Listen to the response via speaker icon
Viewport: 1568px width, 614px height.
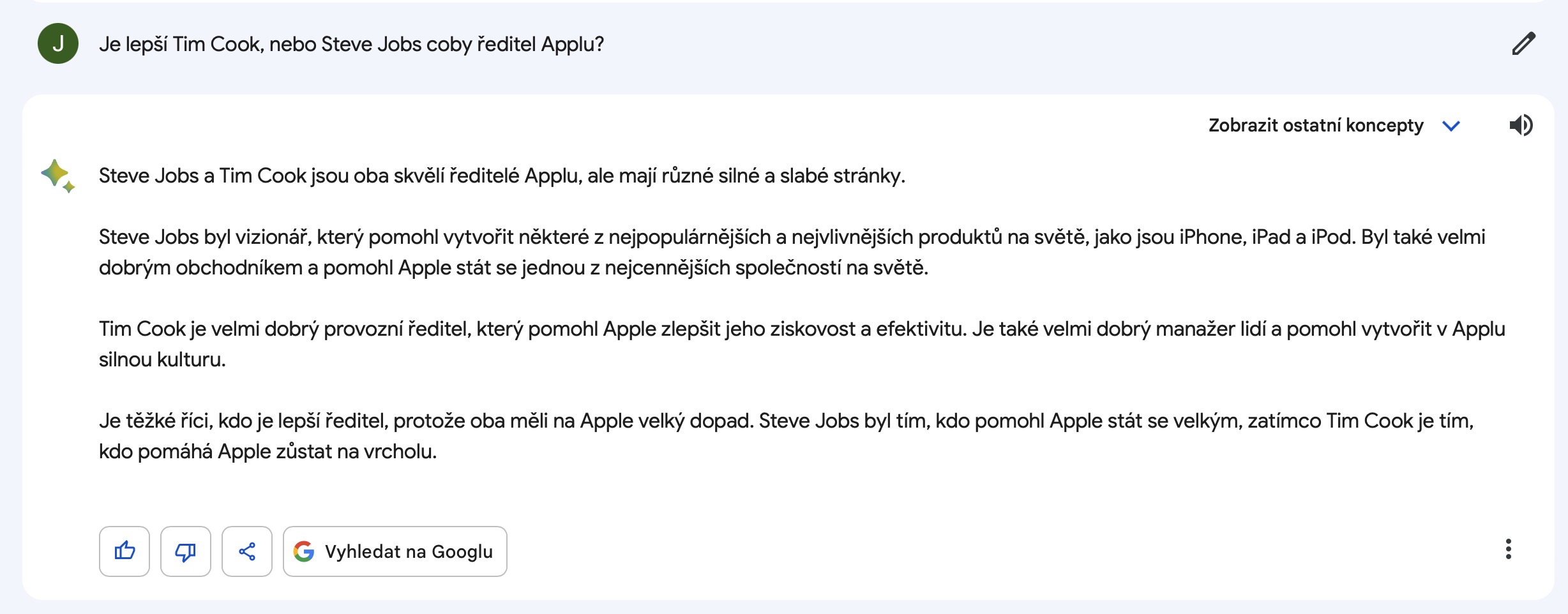(1521, 125)
